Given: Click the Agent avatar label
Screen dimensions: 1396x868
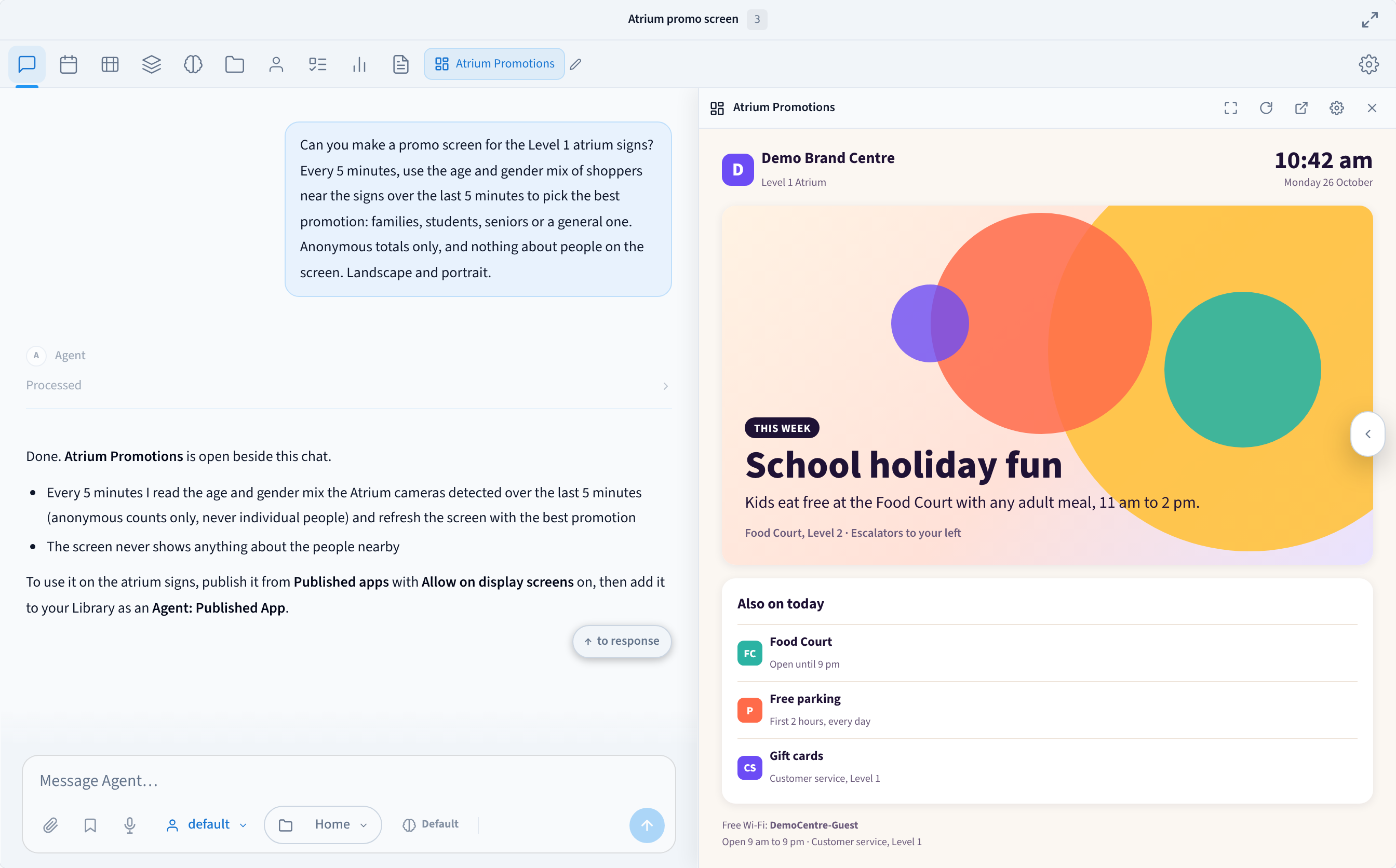Looking at the screenshot, I should pyautogui.click(x=56, y=356).
